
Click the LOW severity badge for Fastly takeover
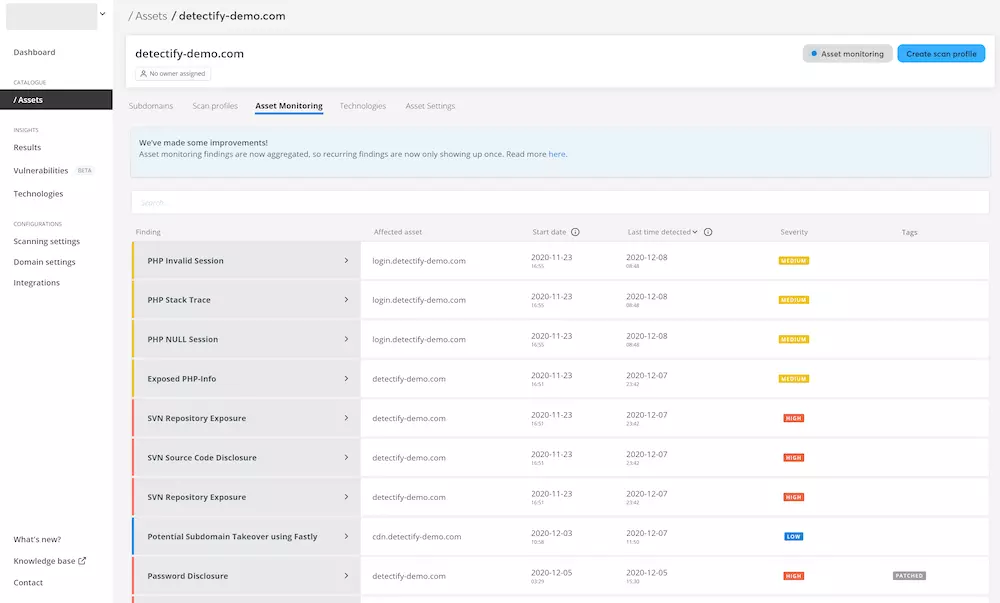(x=794, y=537)
